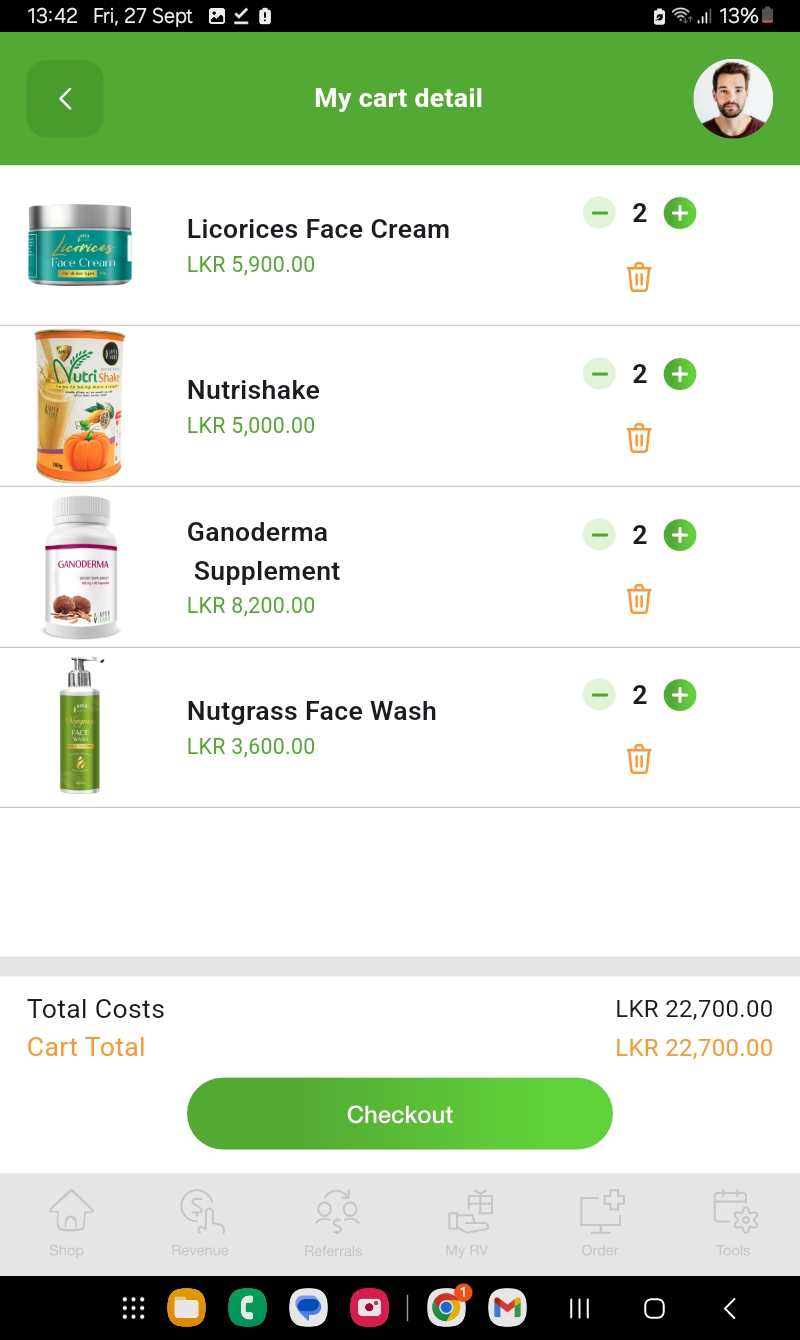
Task: Open the Revenue tab
Action: coord(200,1222)
